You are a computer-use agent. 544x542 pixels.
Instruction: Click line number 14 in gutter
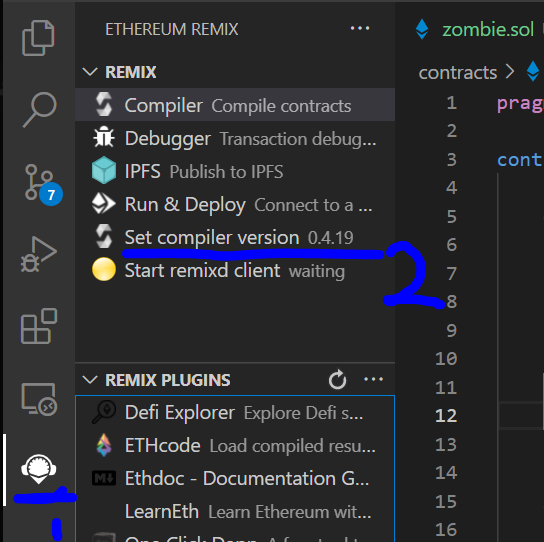446,472
